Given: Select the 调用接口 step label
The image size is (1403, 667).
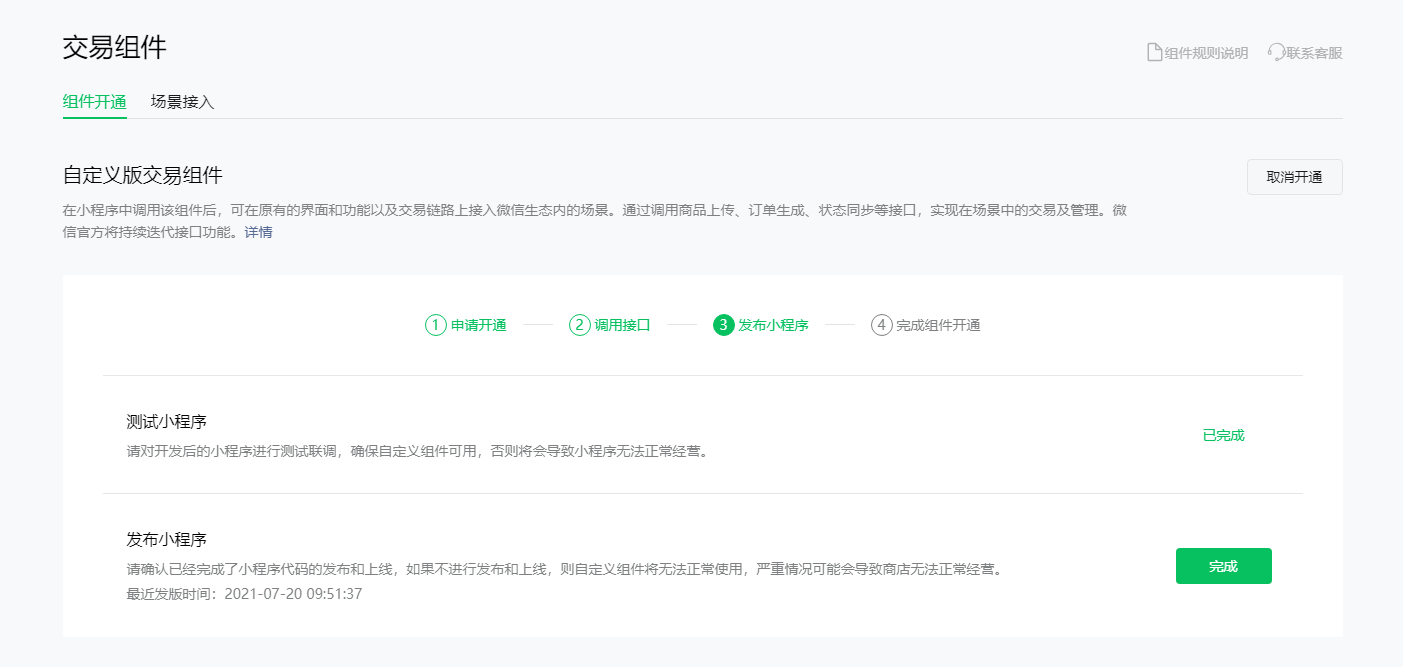Looking at the screenshot, I should [x=623, y=325].
